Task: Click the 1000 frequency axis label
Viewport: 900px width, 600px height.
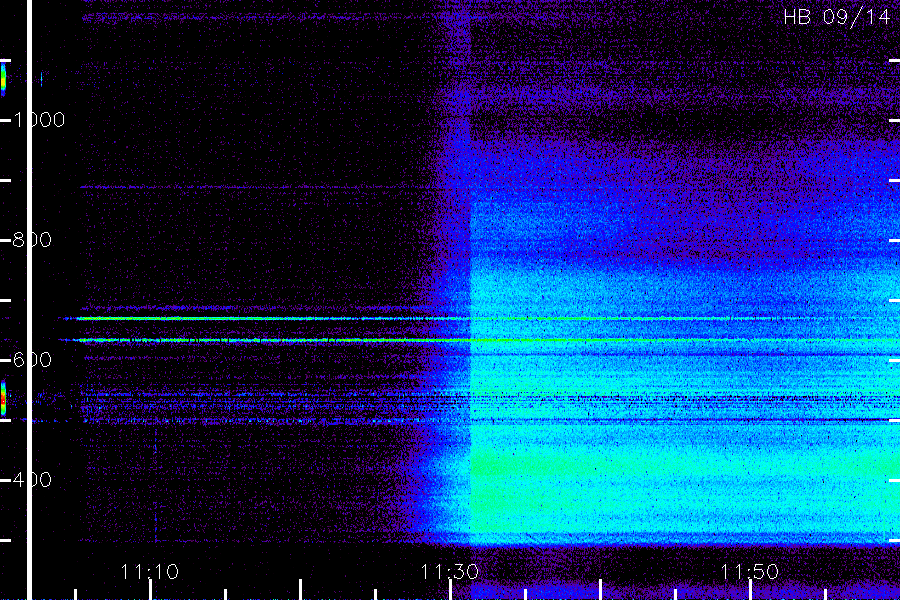Action: (x=39, y=120)
